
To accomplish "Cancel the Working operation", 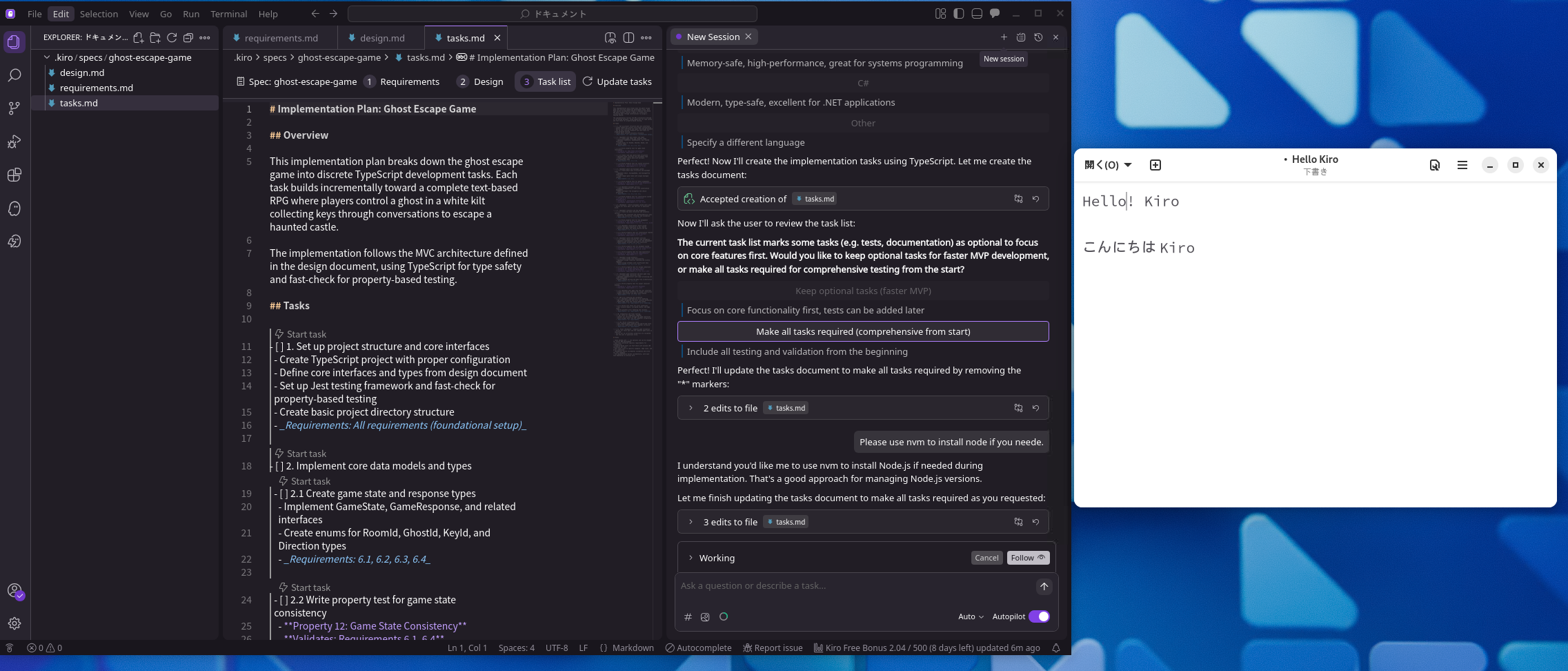I will pos(986,558).
